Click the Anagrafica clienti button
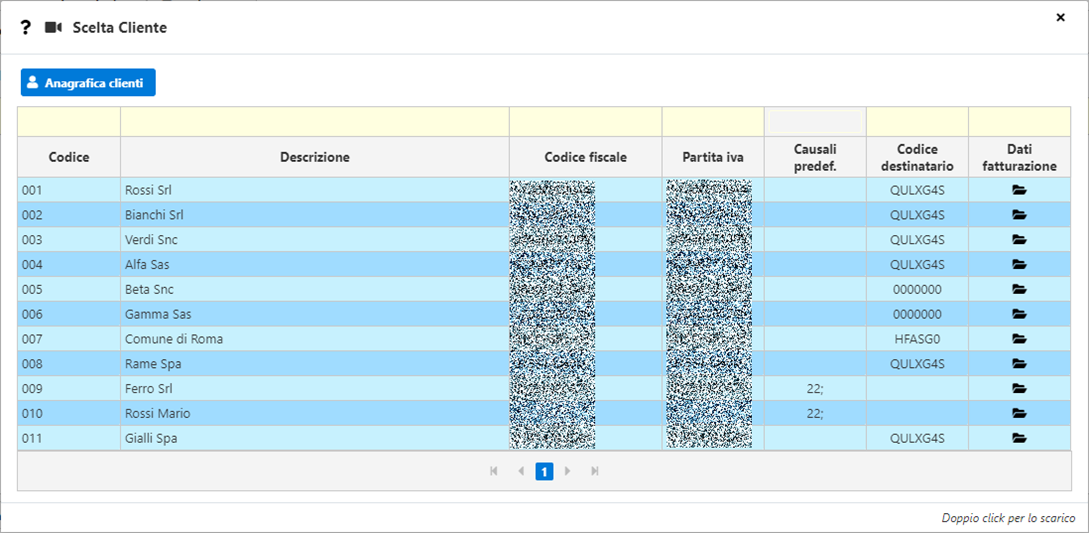 coord(88,83)
